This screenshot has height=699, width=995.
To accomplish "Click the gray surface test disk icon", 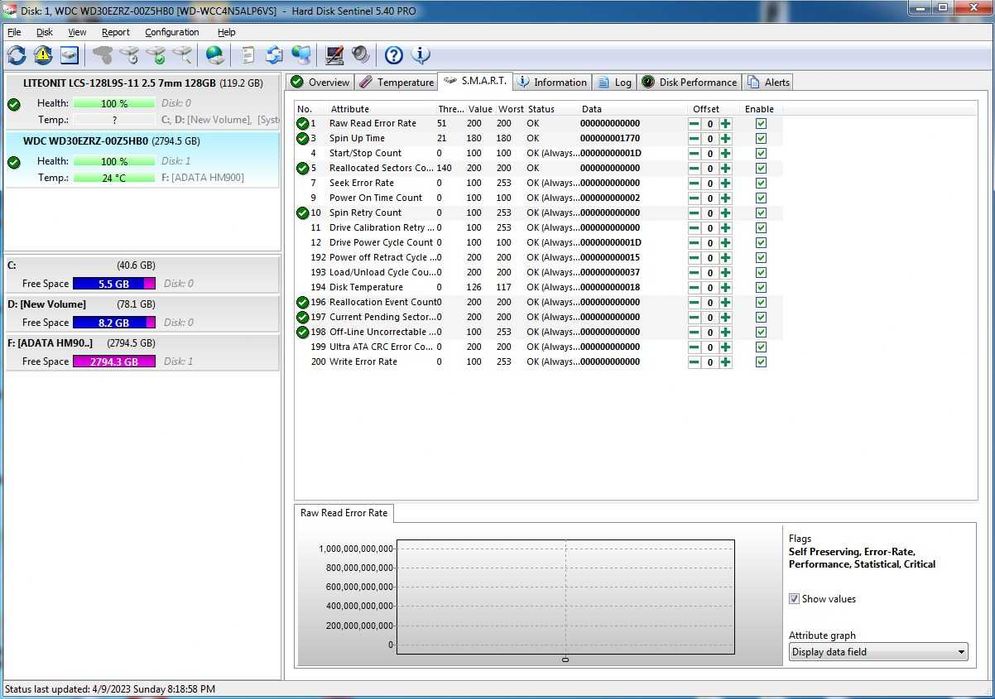I will [x=103, y=56].
